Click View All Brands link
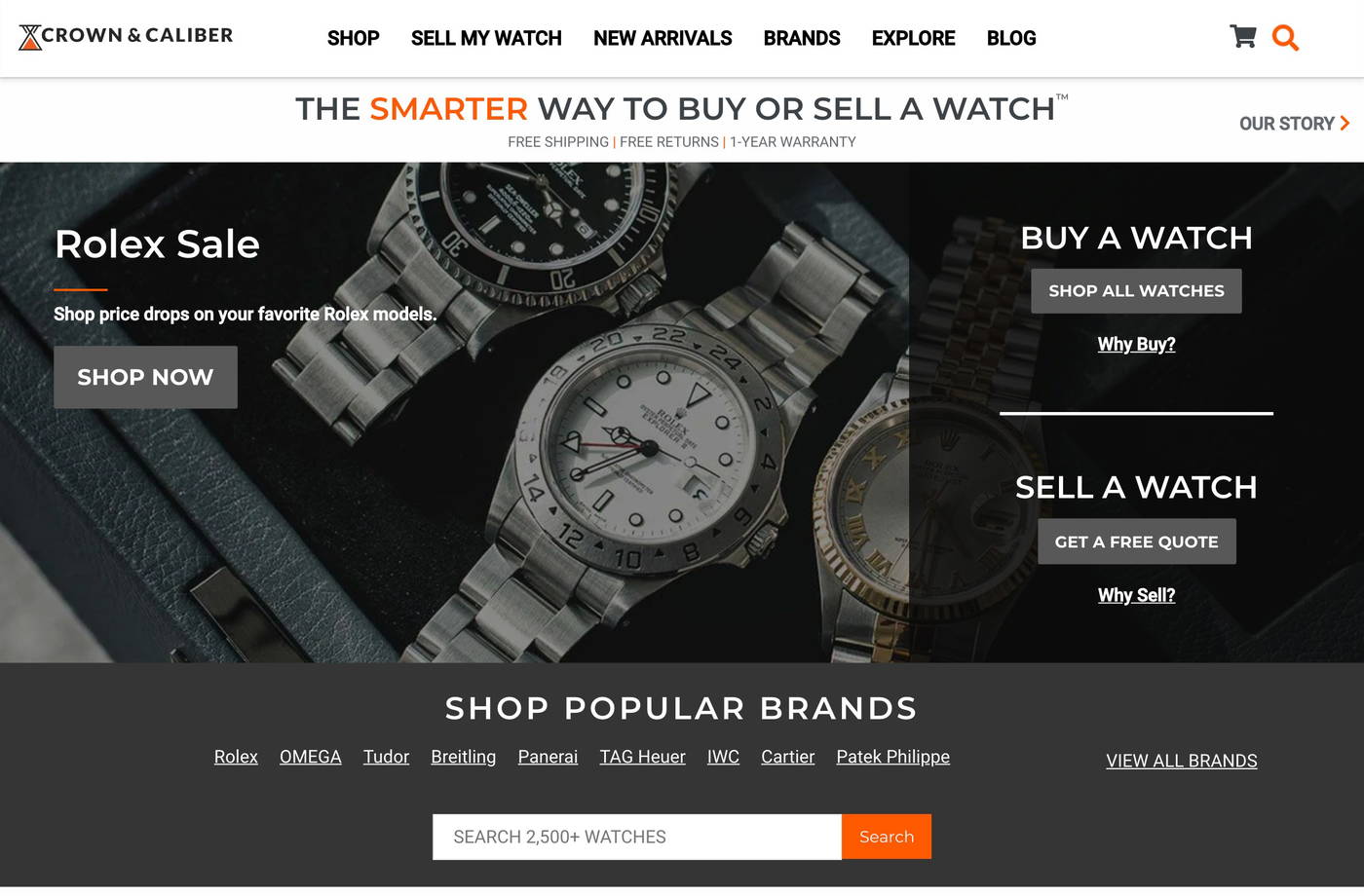The width and height of the screenshot is (1364, 896). click(x=1181, y=761)
